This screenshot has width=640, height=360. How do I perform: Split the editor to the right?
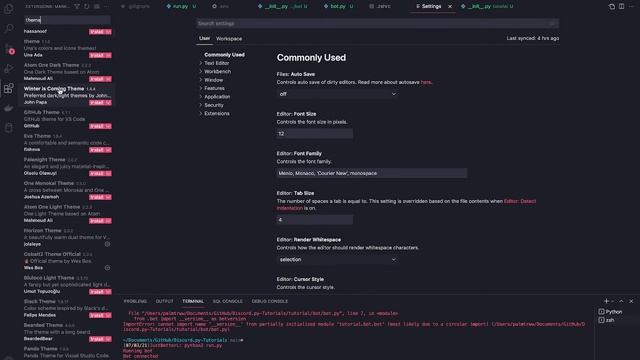(621, 7)
